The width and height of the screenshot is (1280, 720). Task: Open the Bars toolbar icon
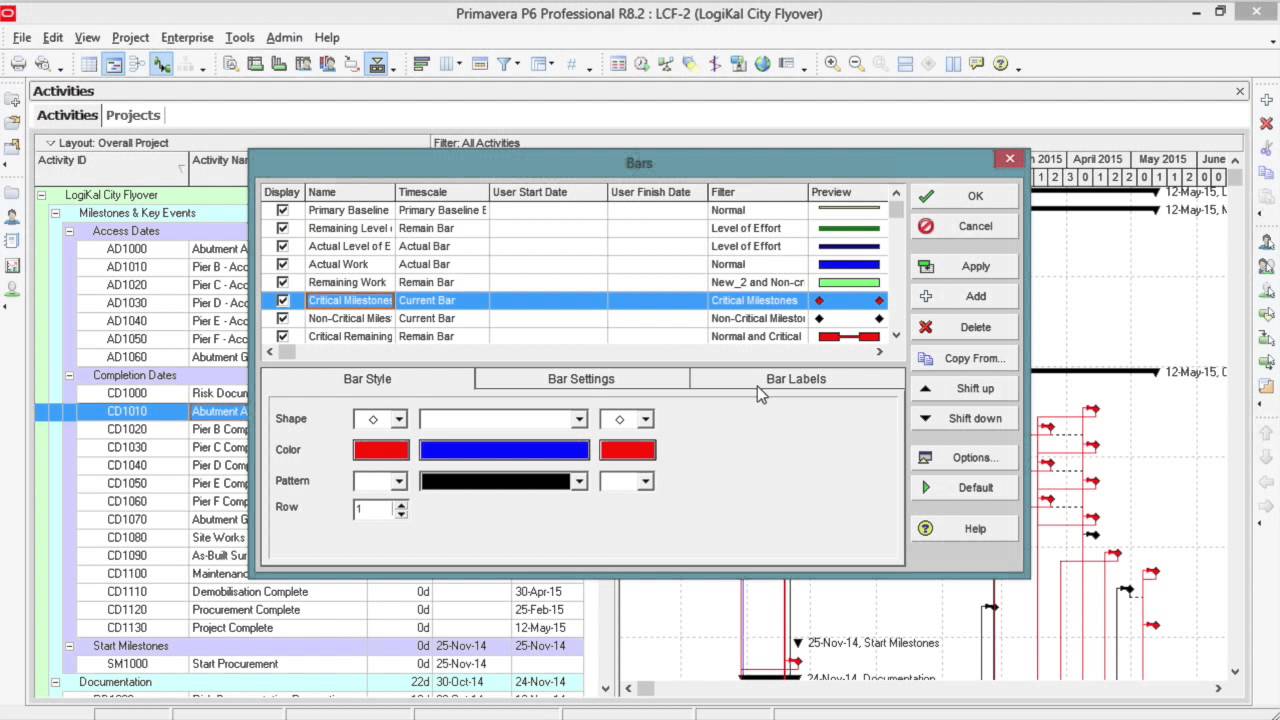pos(421,64)
